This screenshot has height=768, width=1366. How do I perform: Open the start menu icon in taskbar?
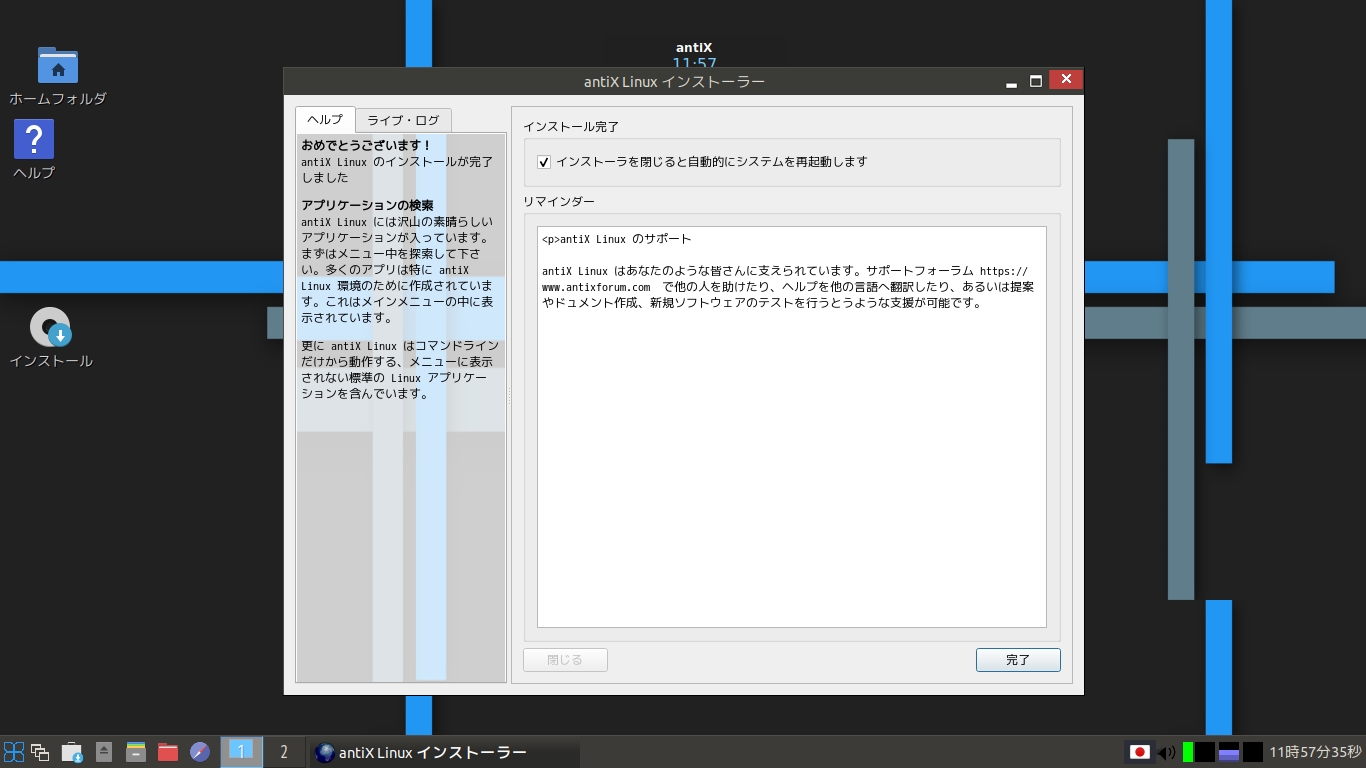[x=14, y=752]
